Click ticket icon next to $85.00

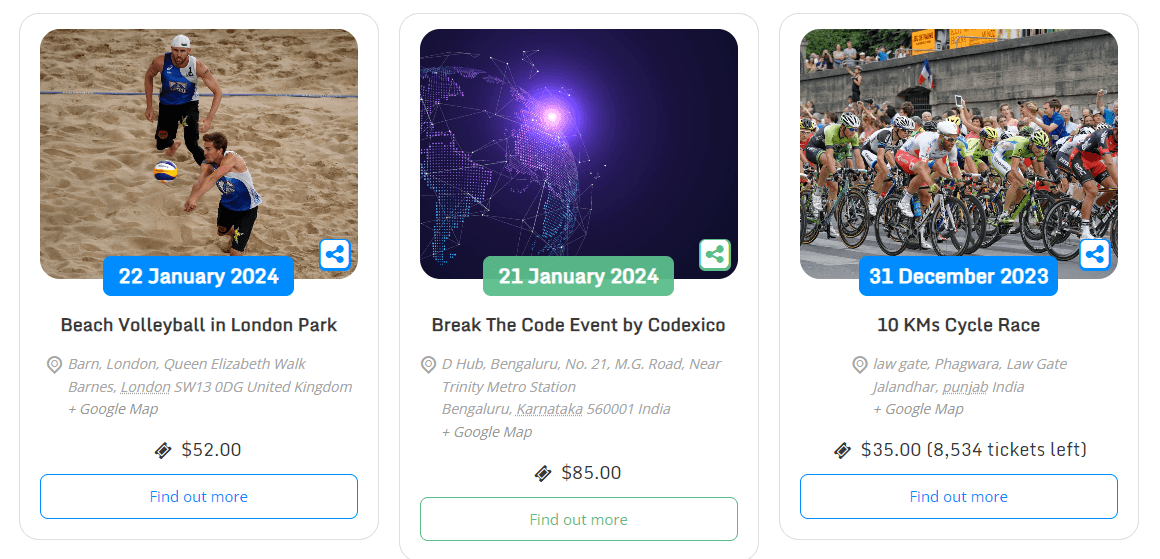pyautogui.click(x=543, y=473)
